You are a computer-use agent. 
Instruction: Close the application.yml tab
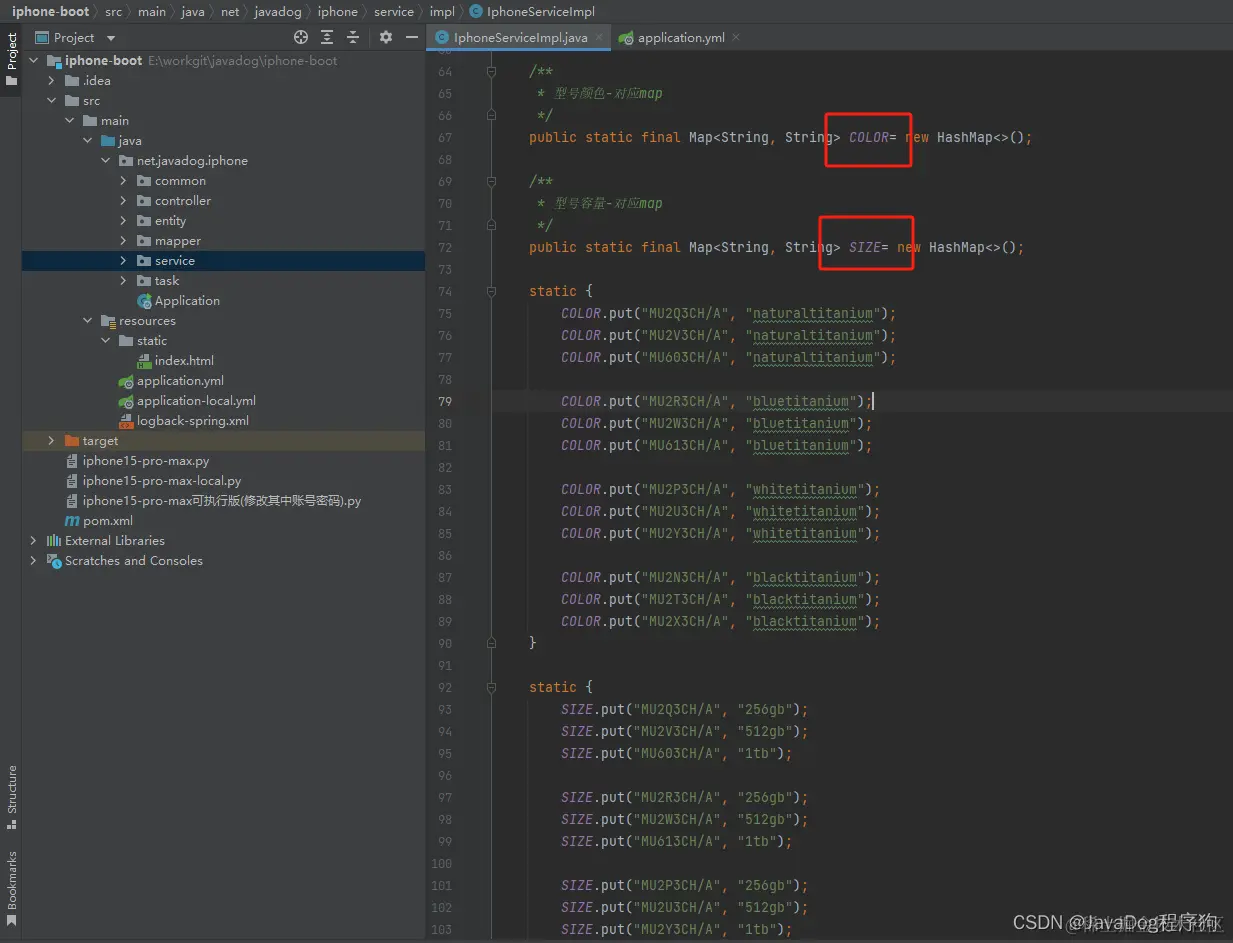coord(736,37)
